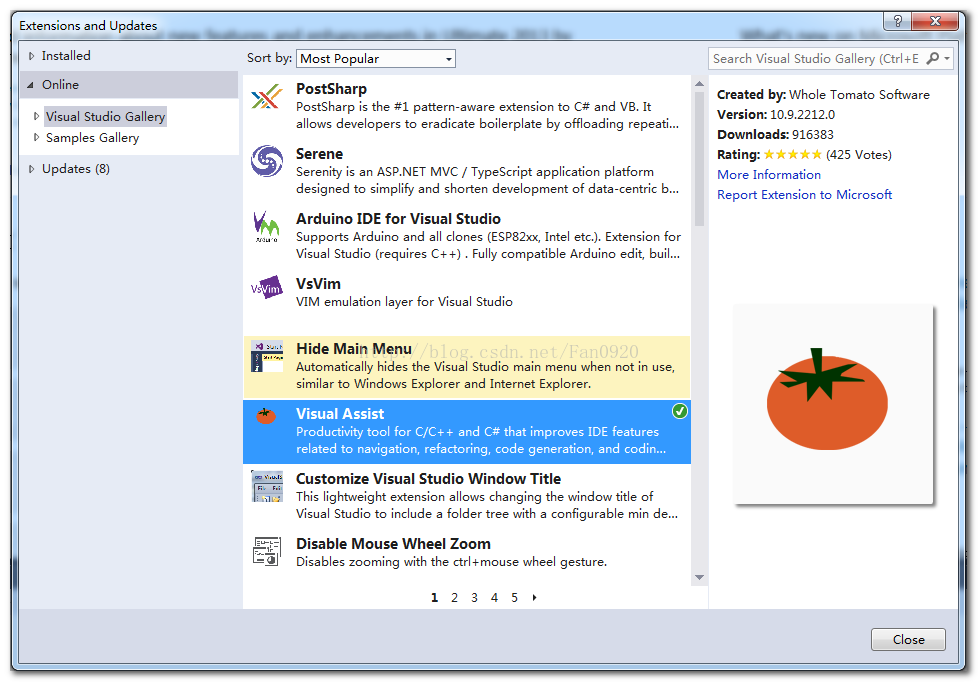Select Visual Studio Gallery in tree
The width and height of the screenshot is (978, 682).
coord(105,117)
